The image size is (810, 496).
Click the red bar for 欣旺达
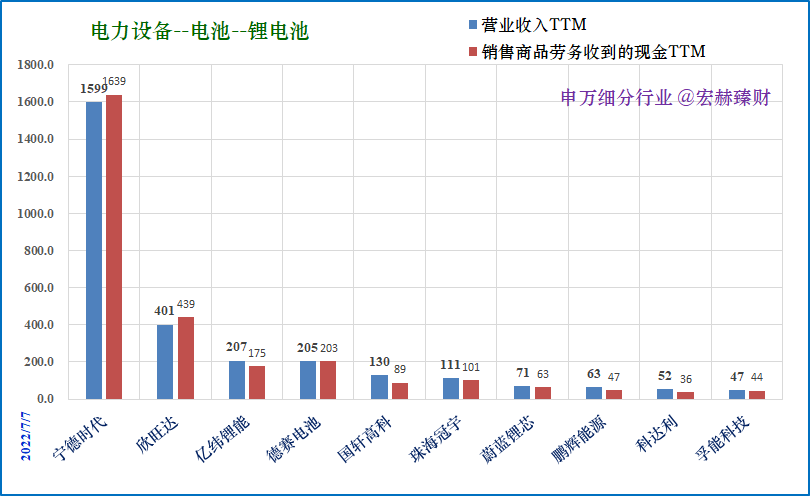186,358
